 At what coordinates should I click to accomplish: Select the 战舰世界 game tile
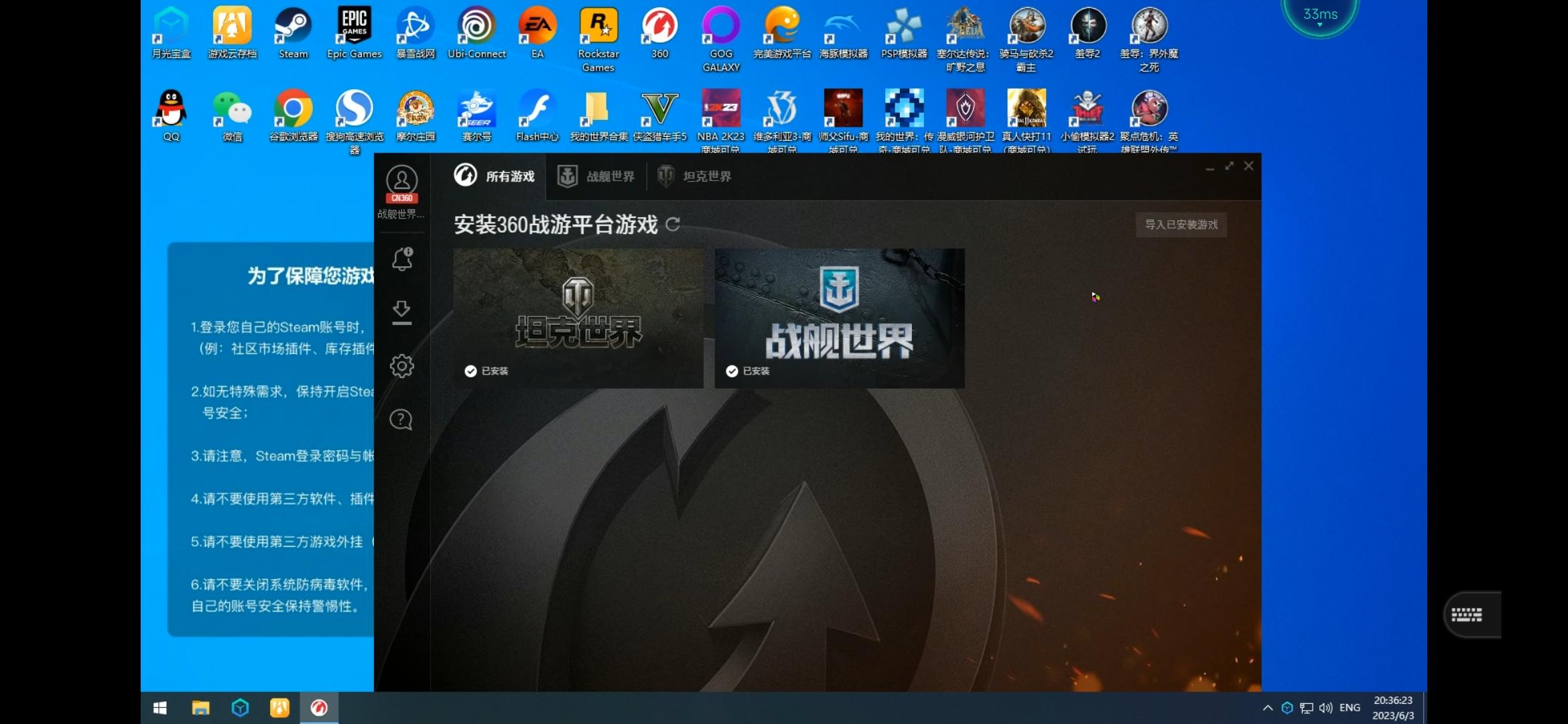[840, 318]
